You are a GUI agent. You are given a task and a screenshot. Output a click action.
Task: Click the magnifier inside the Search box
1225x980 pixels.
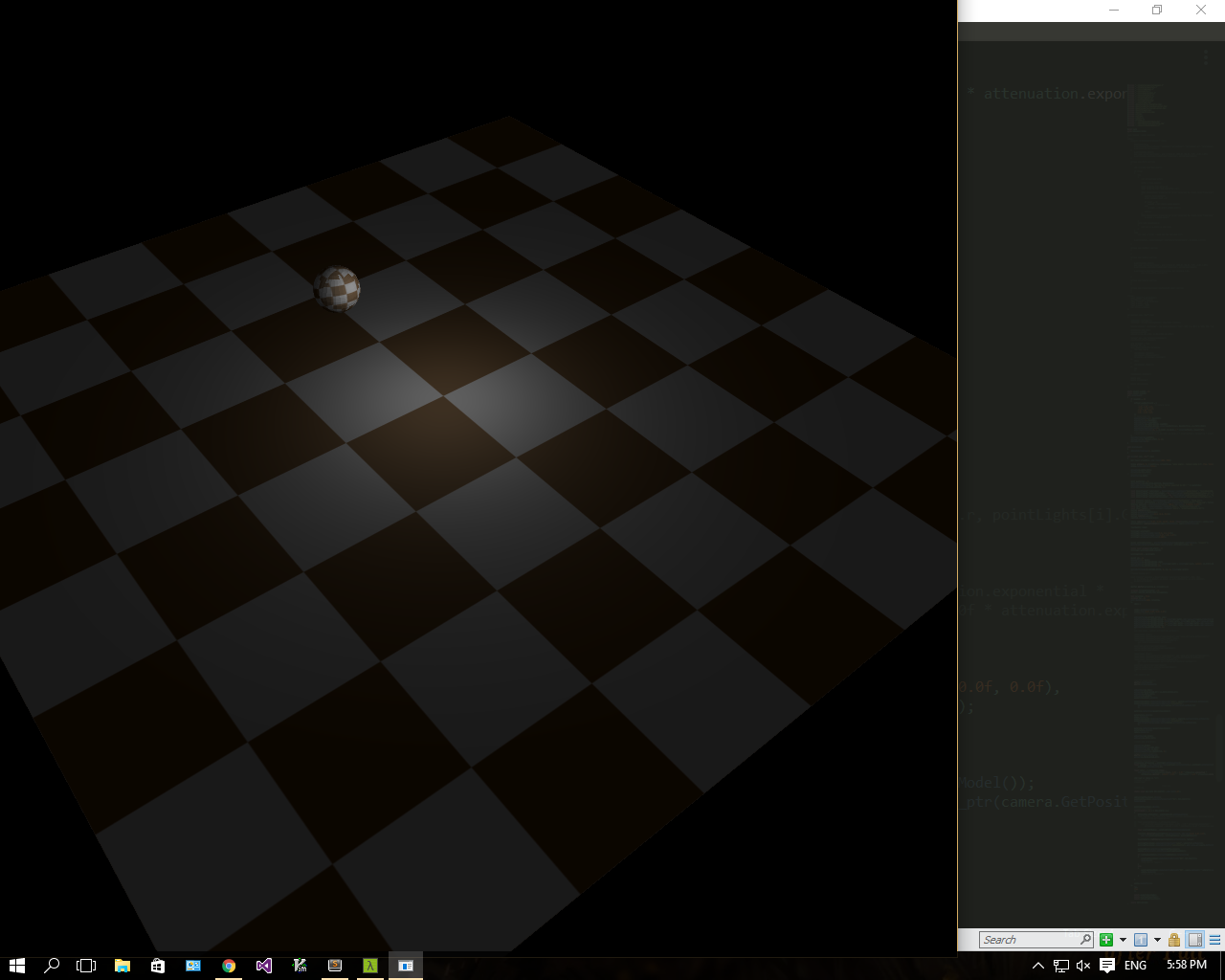[1085, 940]
